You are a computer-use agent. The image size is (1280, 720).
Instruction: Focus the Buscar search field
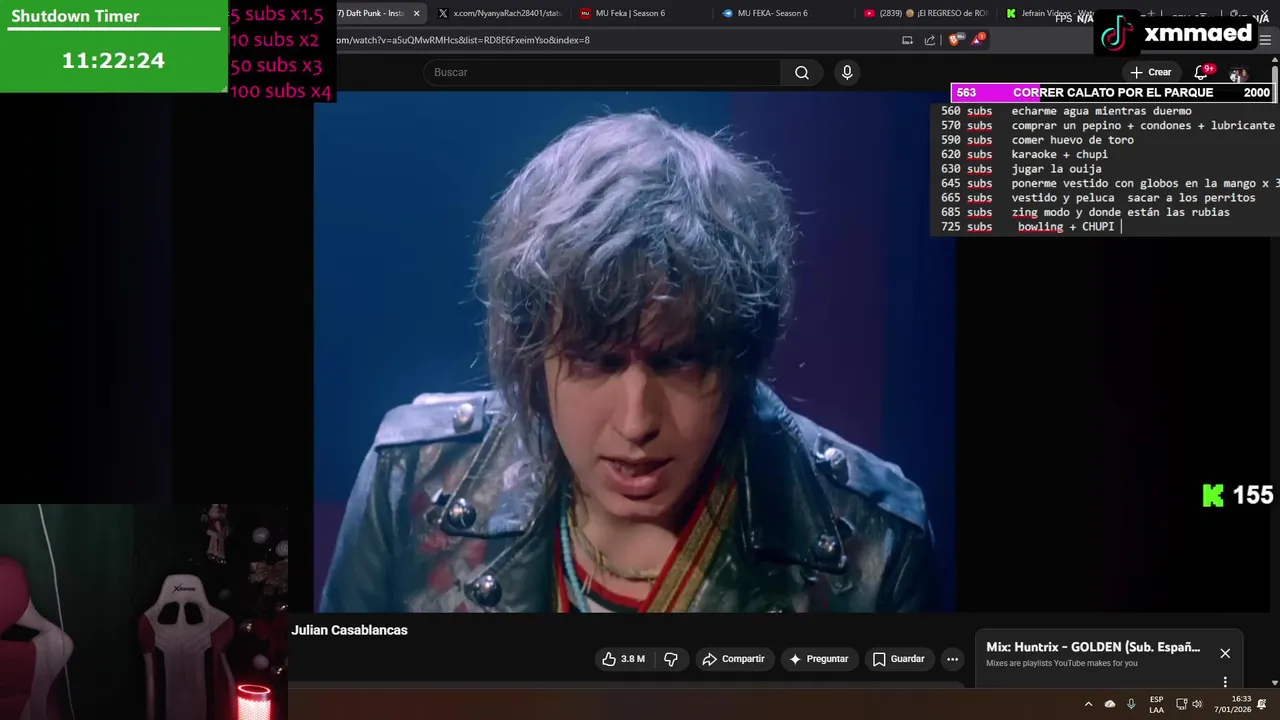click(x=602, y=72)
